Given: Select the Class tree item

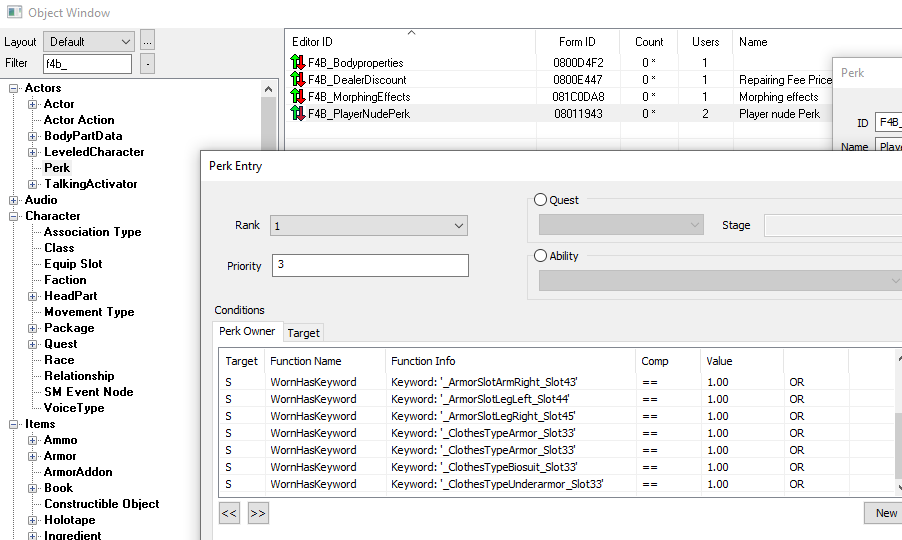Looking at the screenshot, I should pos(59,248).
